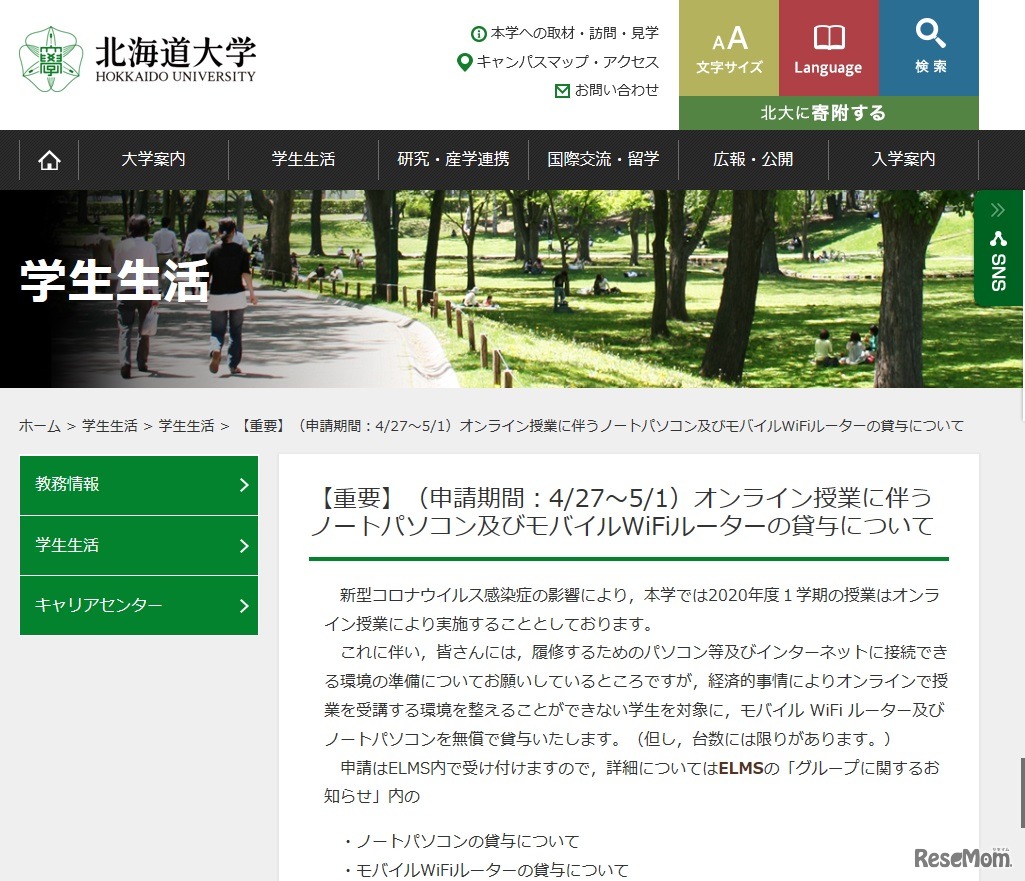Expand the 学生生活 sidebar section
The height and width of the screenshot is (881, 1025).
pos(138,545)
